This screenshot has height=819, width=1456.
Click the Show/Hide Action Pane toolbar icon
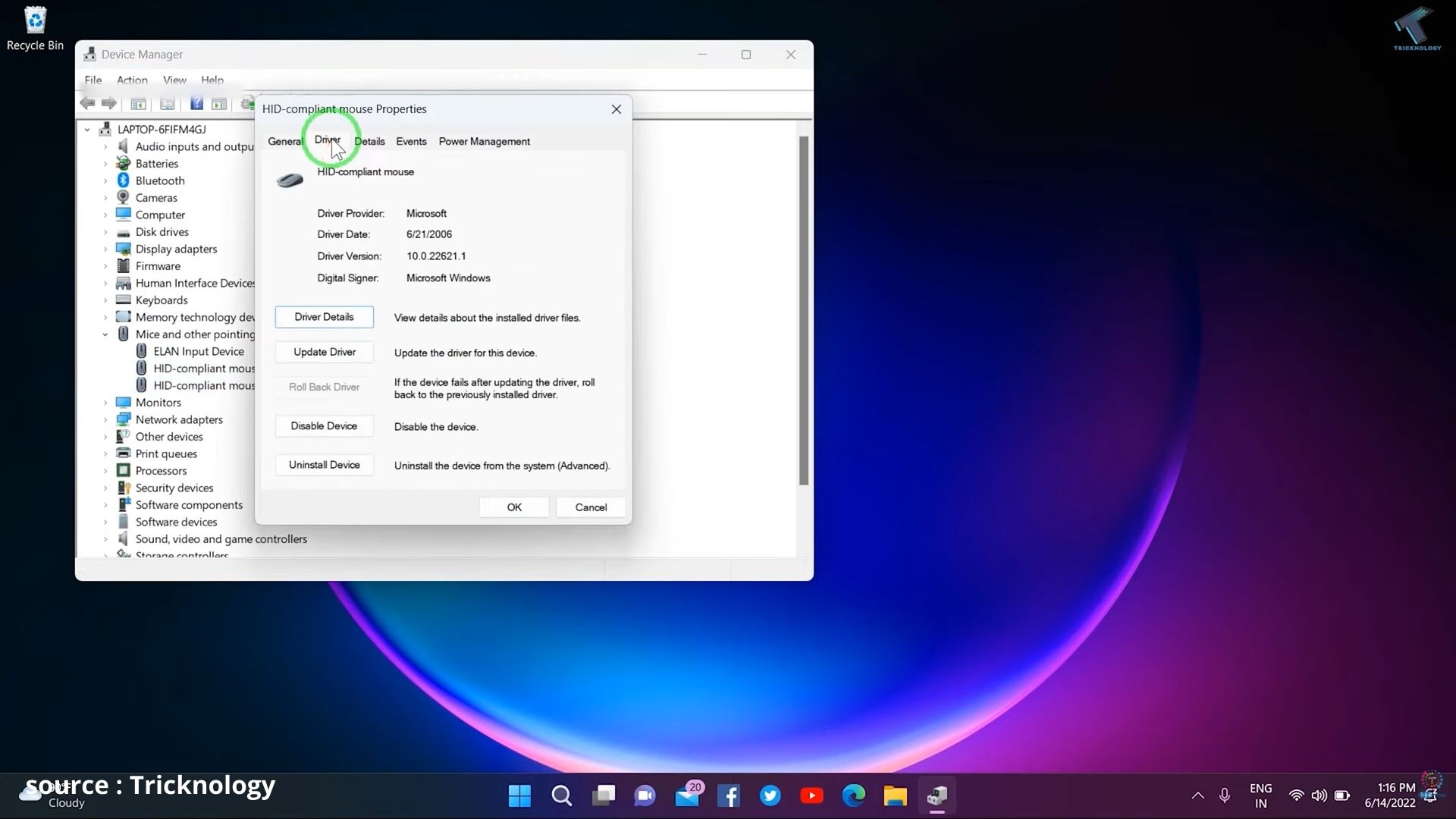point(219,103)
